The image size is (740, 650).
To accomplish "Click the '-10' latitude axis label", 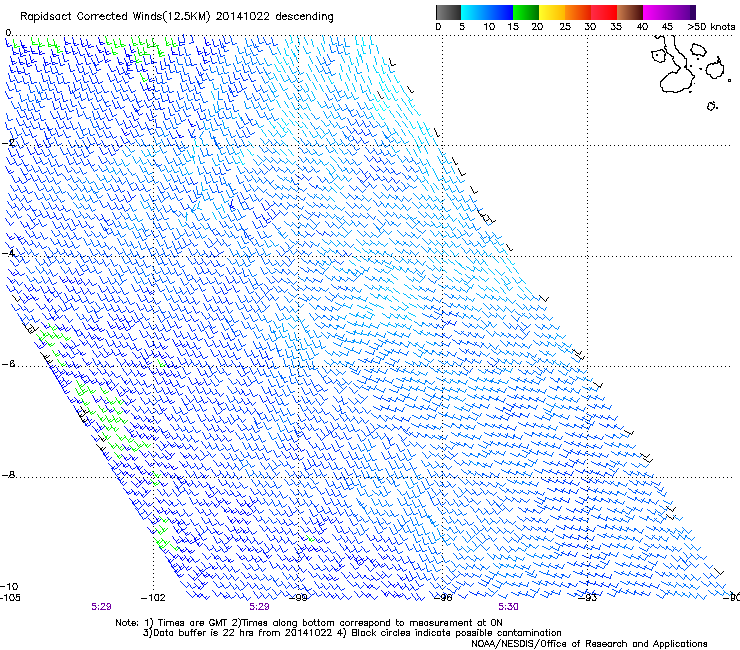I will pos(10,586).
